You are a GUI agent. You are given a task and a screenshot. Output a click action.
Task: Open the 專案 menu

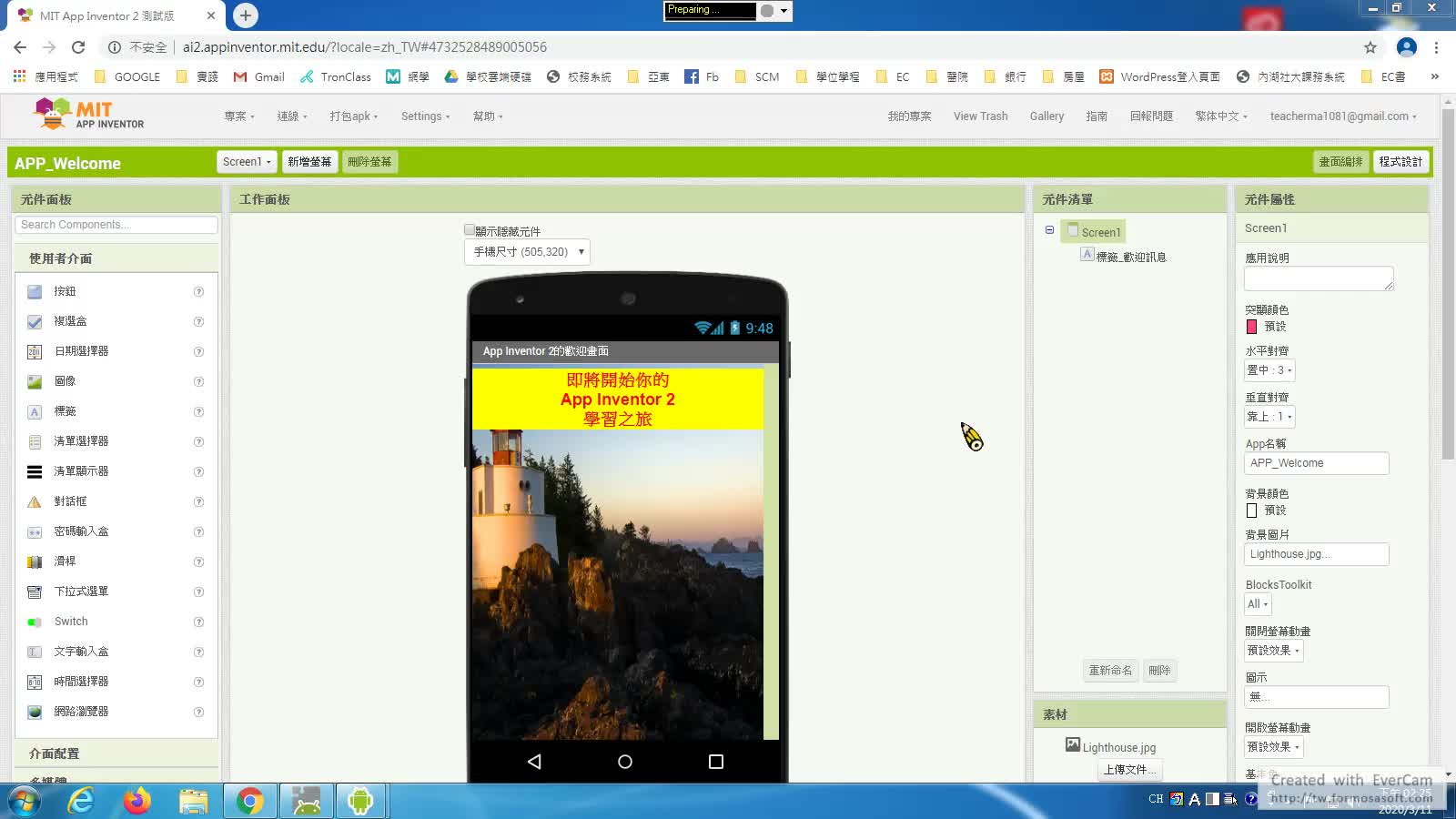[x=239, y=116]
